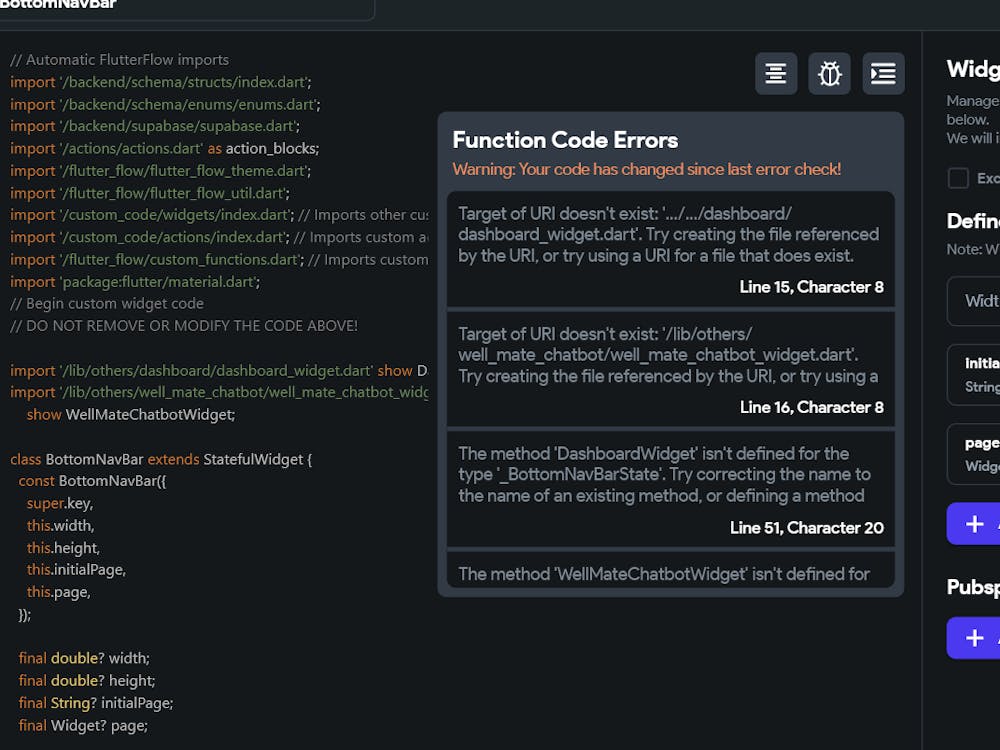Click the 'final Widget? page;' code line
The image size is (1000, 750).
point(83,725)
